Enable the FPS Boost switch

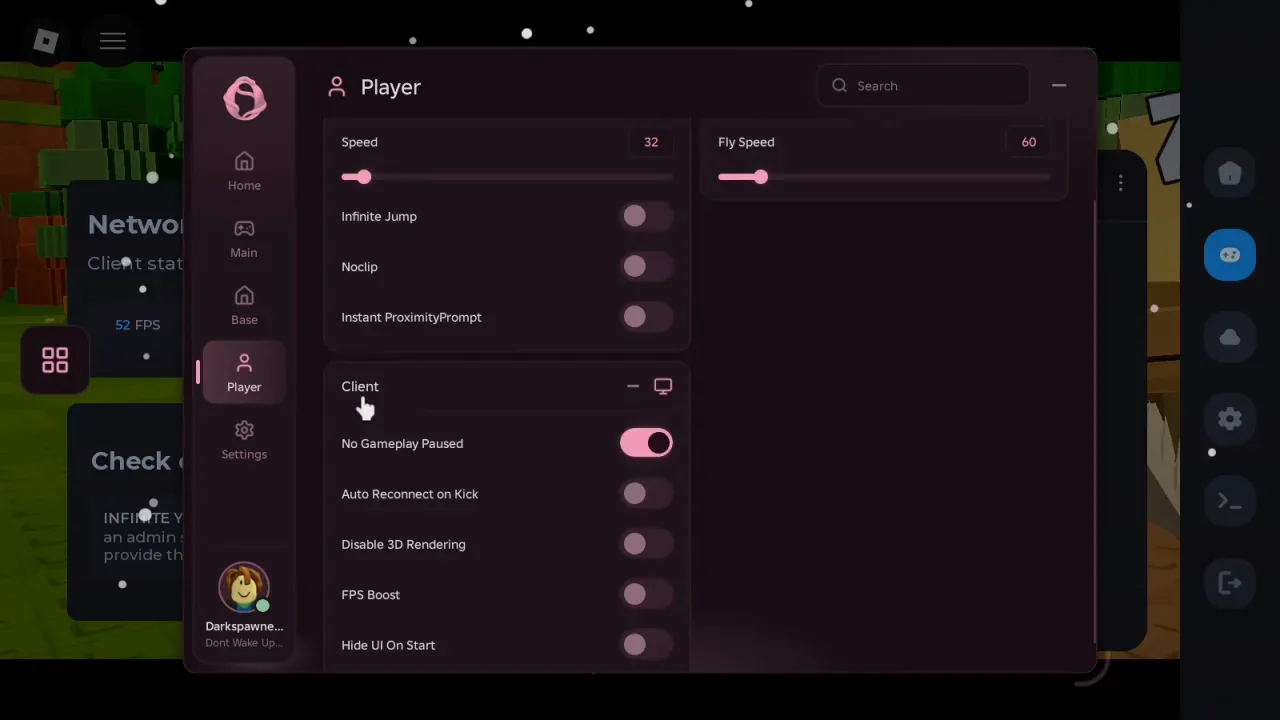pyautogui.click(x=646, y=594)
